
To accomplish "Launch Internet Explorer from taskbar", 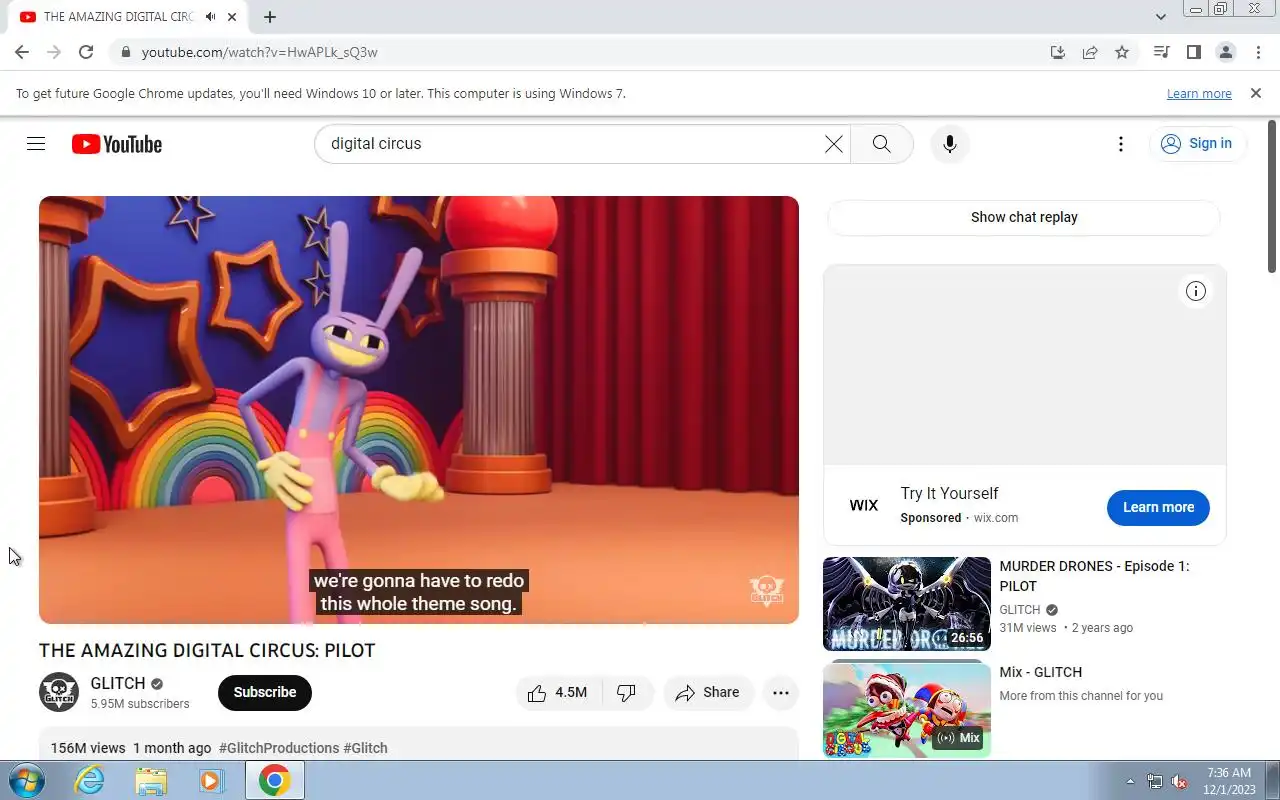I will (x=90, y=780).
